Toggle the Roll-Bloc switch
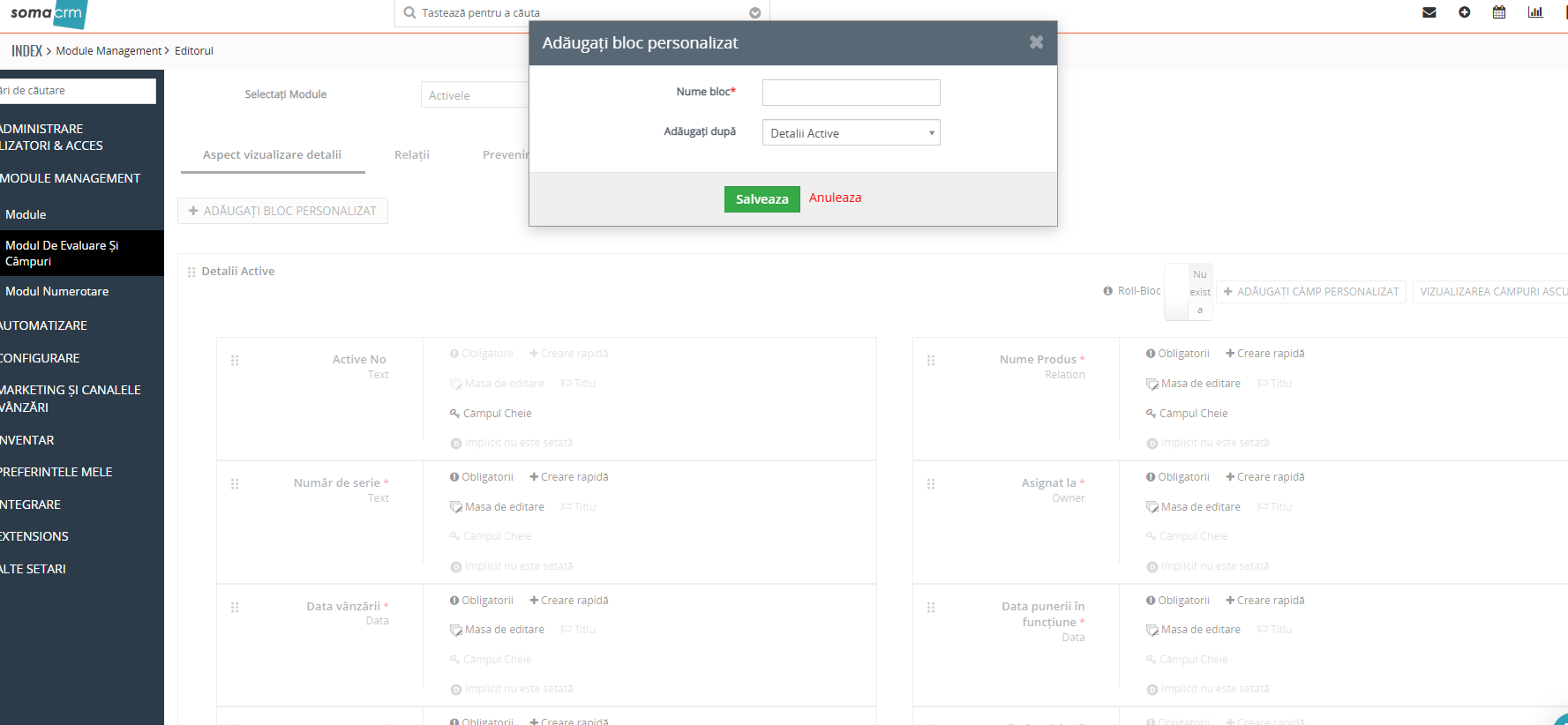The width and height of the screenshot is (1568, 725). [1189, 292]
